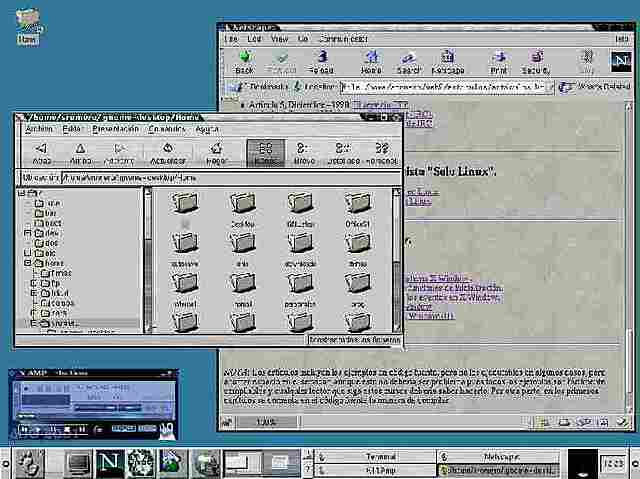
Task: Open the GNOME foot main menu
Action: click(29, 463)
